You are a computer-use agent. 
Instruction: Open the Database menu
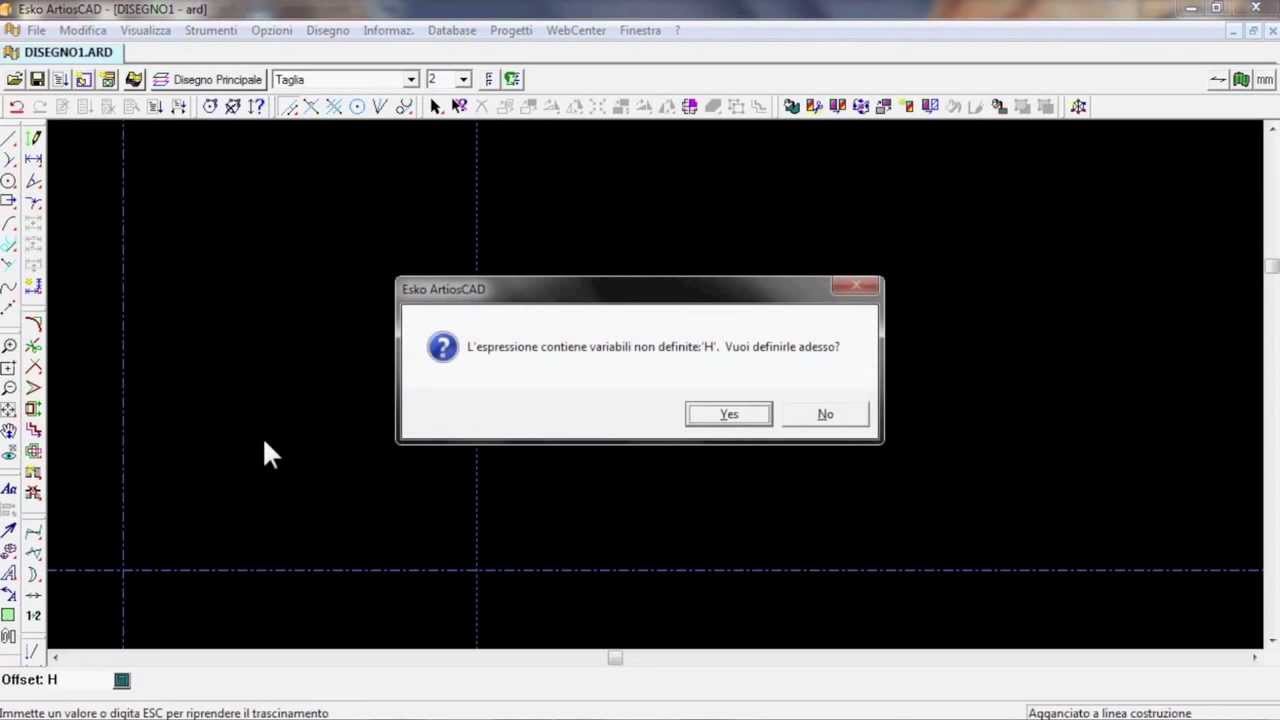click(x=452, y=31)
